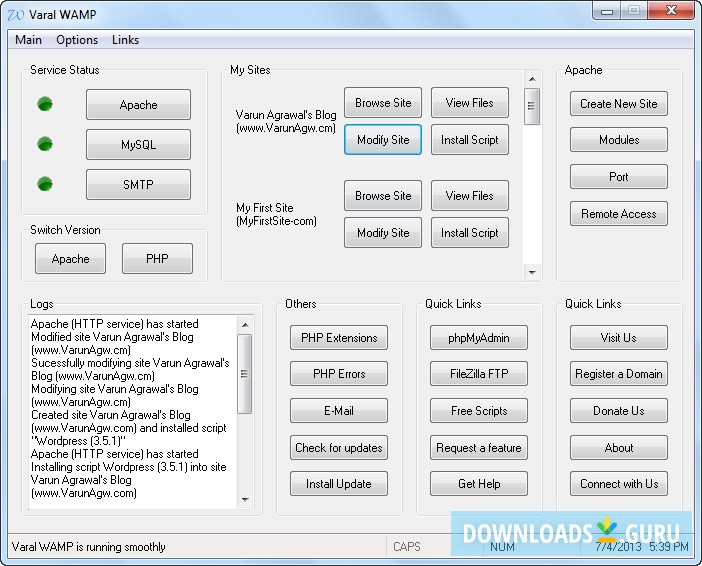Click the My Sites scrollbar thumb

(x=532, y=106)
